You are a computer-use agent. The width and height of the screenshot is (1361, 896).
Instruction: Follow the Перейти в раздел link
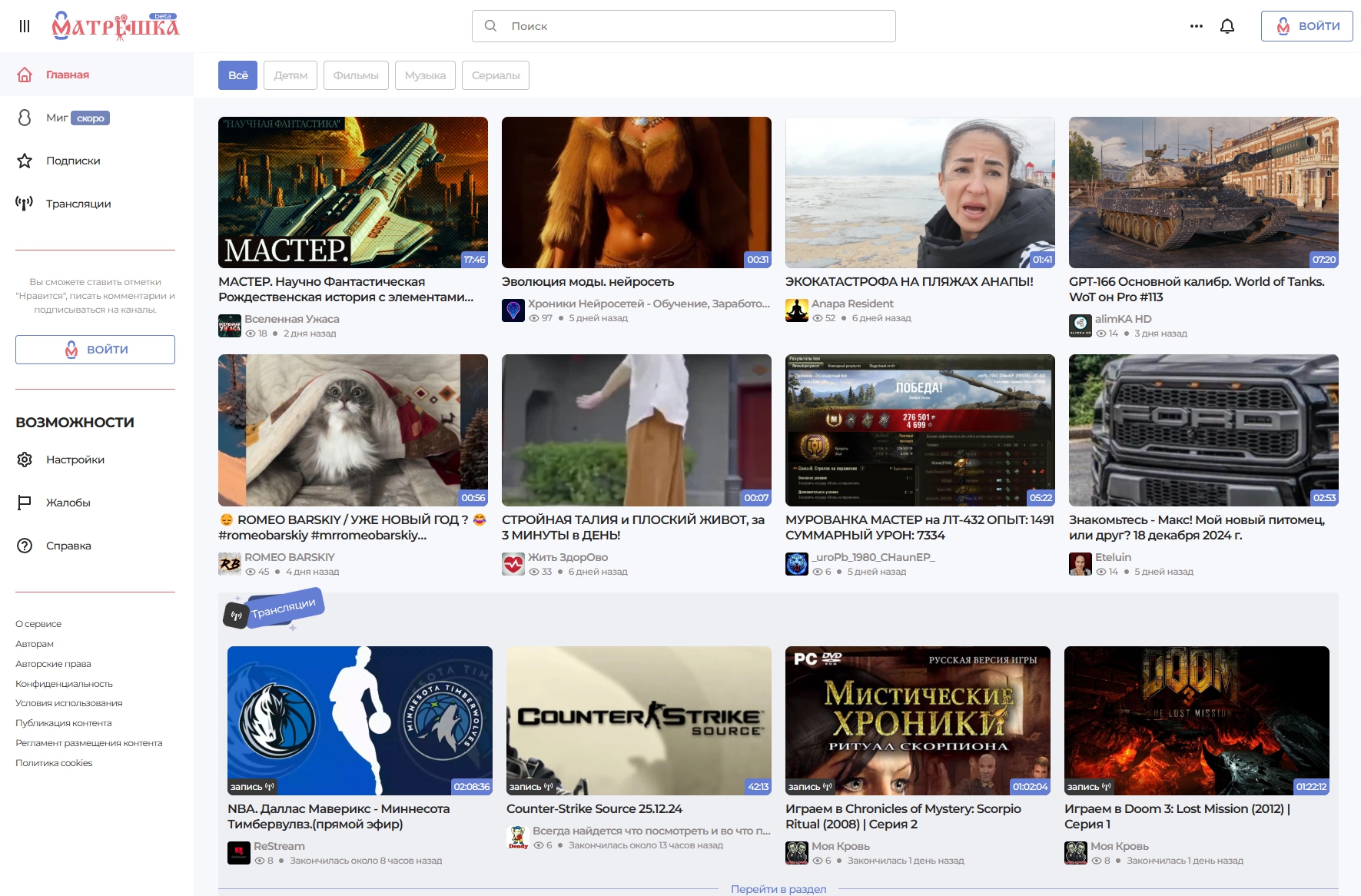[778, 889]
